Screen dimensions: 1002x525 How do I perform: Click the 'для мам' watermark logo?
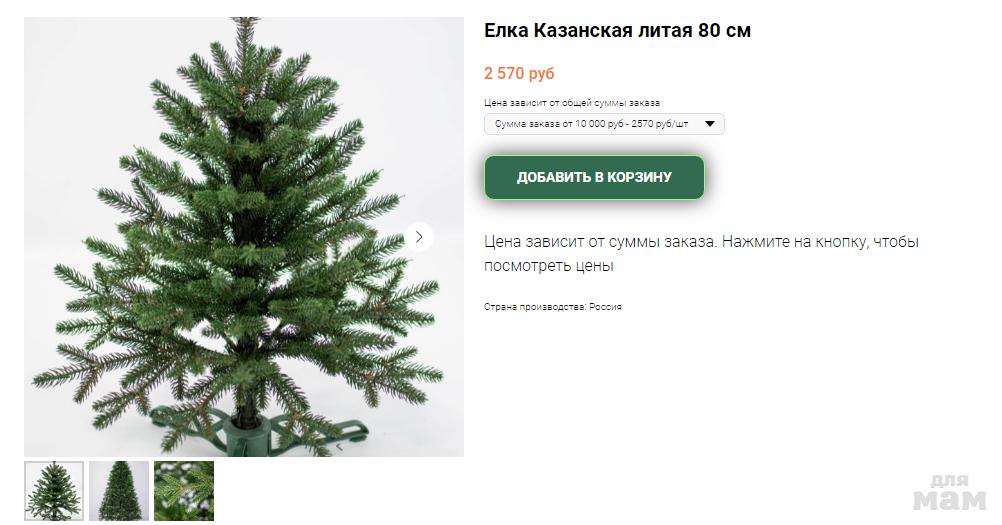click(x=950, y=492)
